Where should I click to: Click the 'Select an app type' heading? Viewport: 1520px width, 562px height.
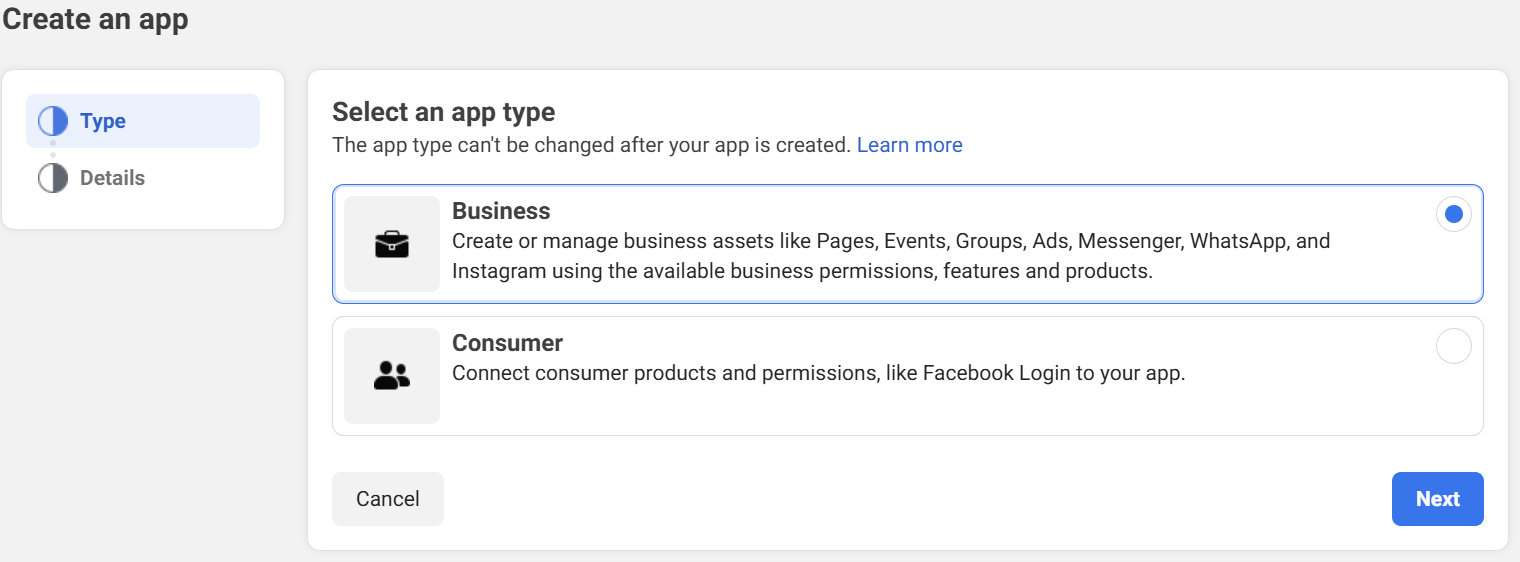[443, 111]
